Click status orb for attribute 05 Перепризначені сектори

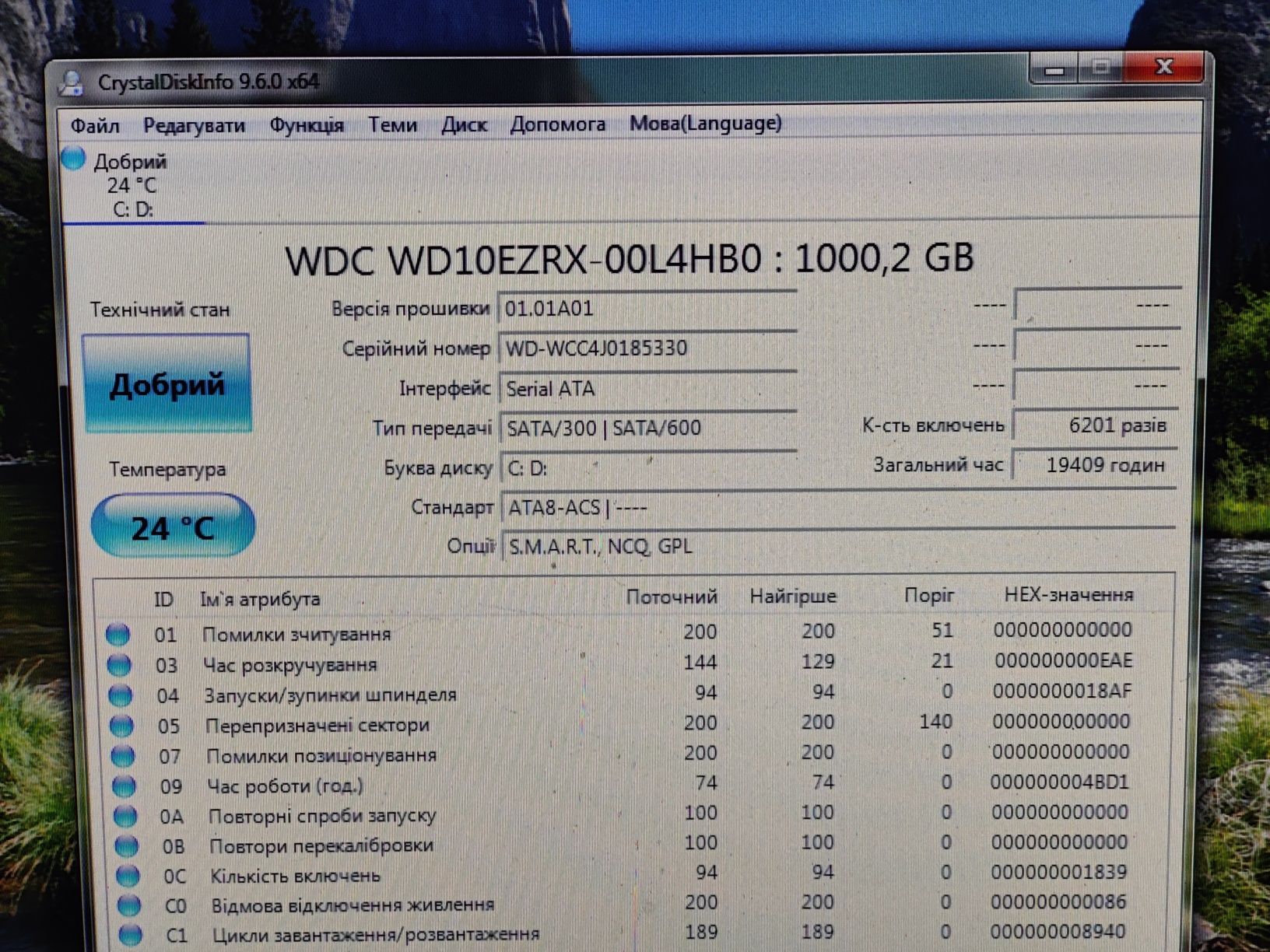coord(121,725)
